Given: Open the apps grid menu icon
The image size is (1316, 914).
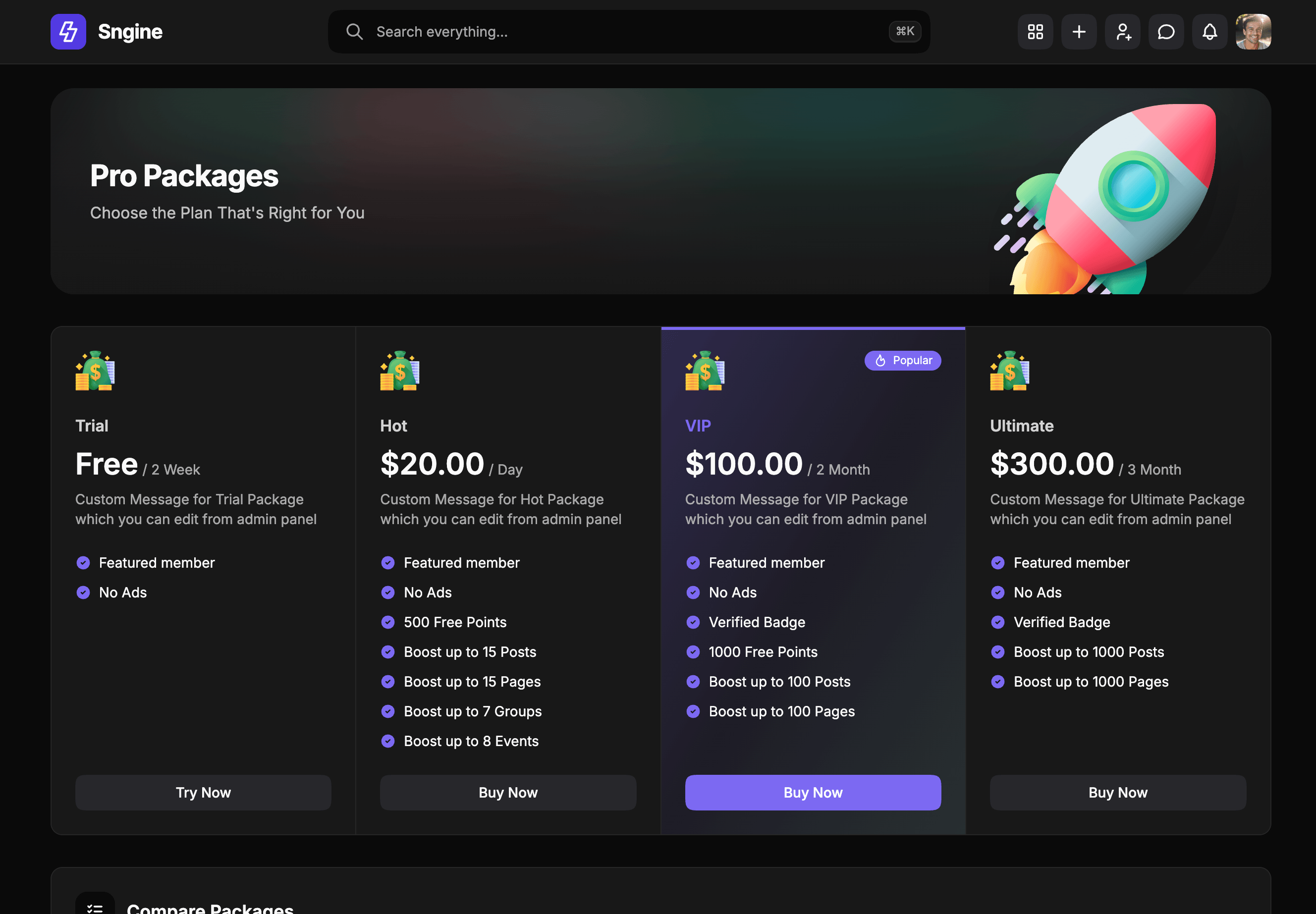Looking at the screenshot, I should point(1035,32).
